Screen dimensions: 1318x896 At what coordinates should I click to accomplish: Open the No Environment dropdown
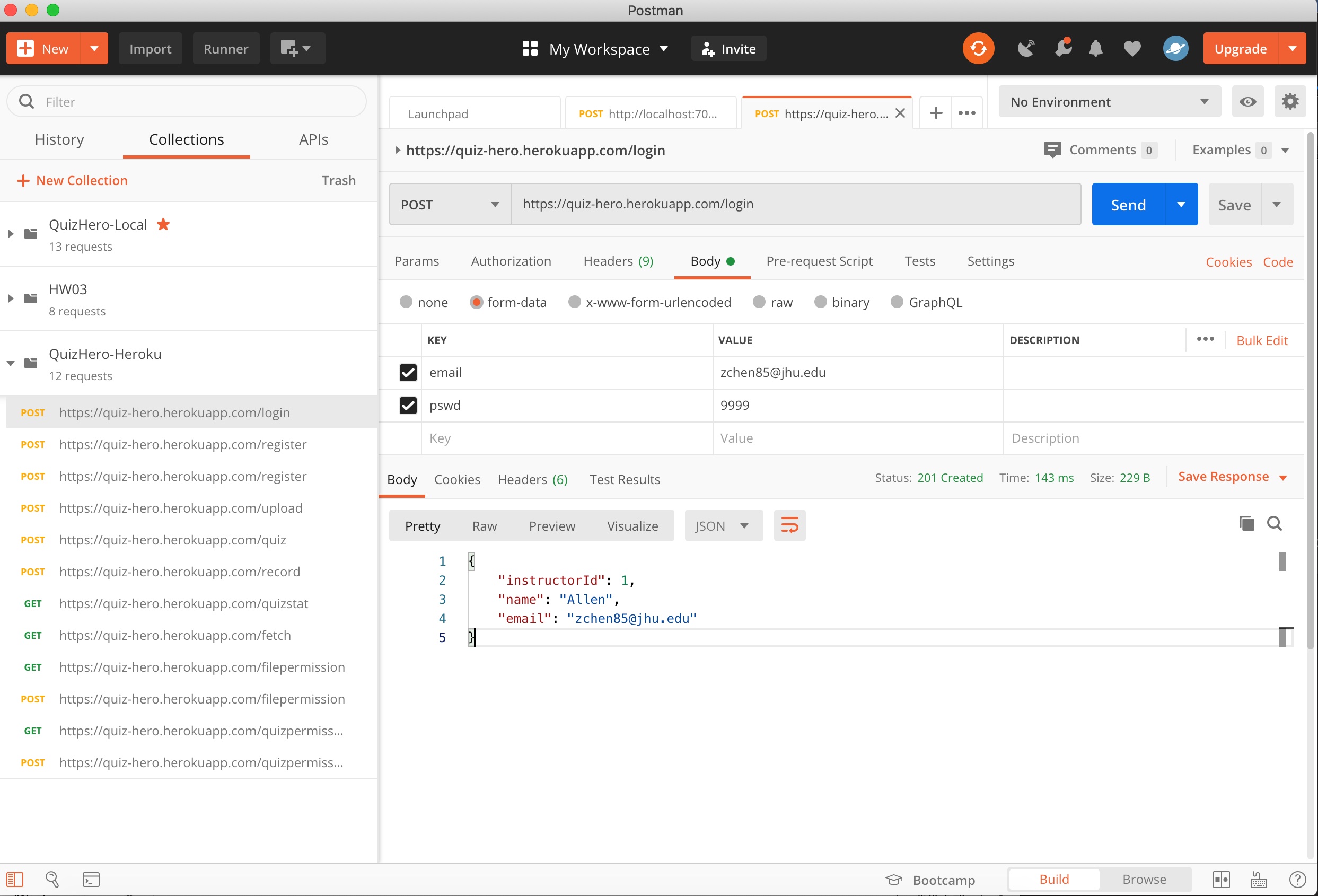(x=1109, y=101)
